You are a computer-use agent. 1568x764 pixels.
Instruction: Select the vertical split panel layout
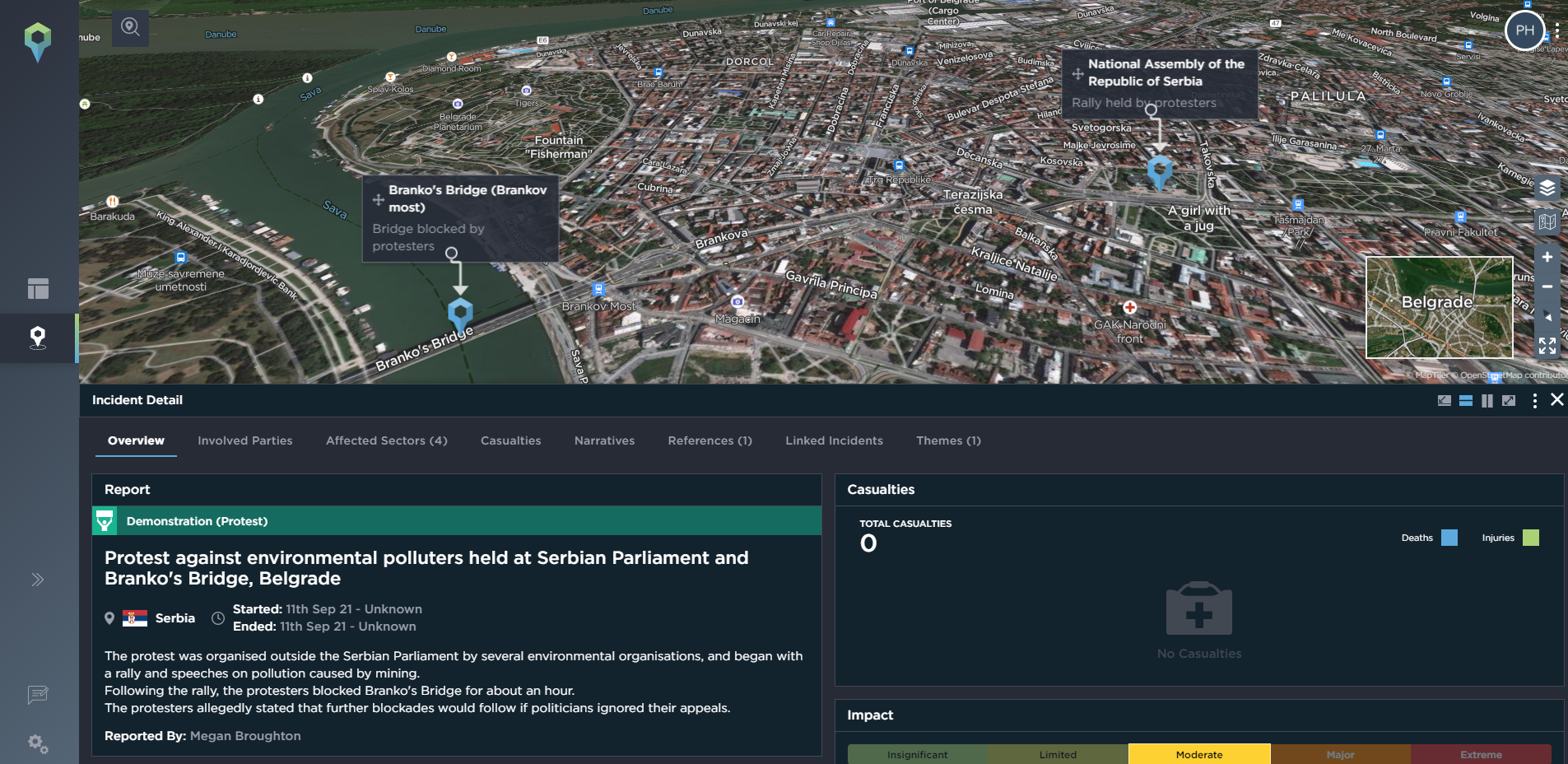1487,401
